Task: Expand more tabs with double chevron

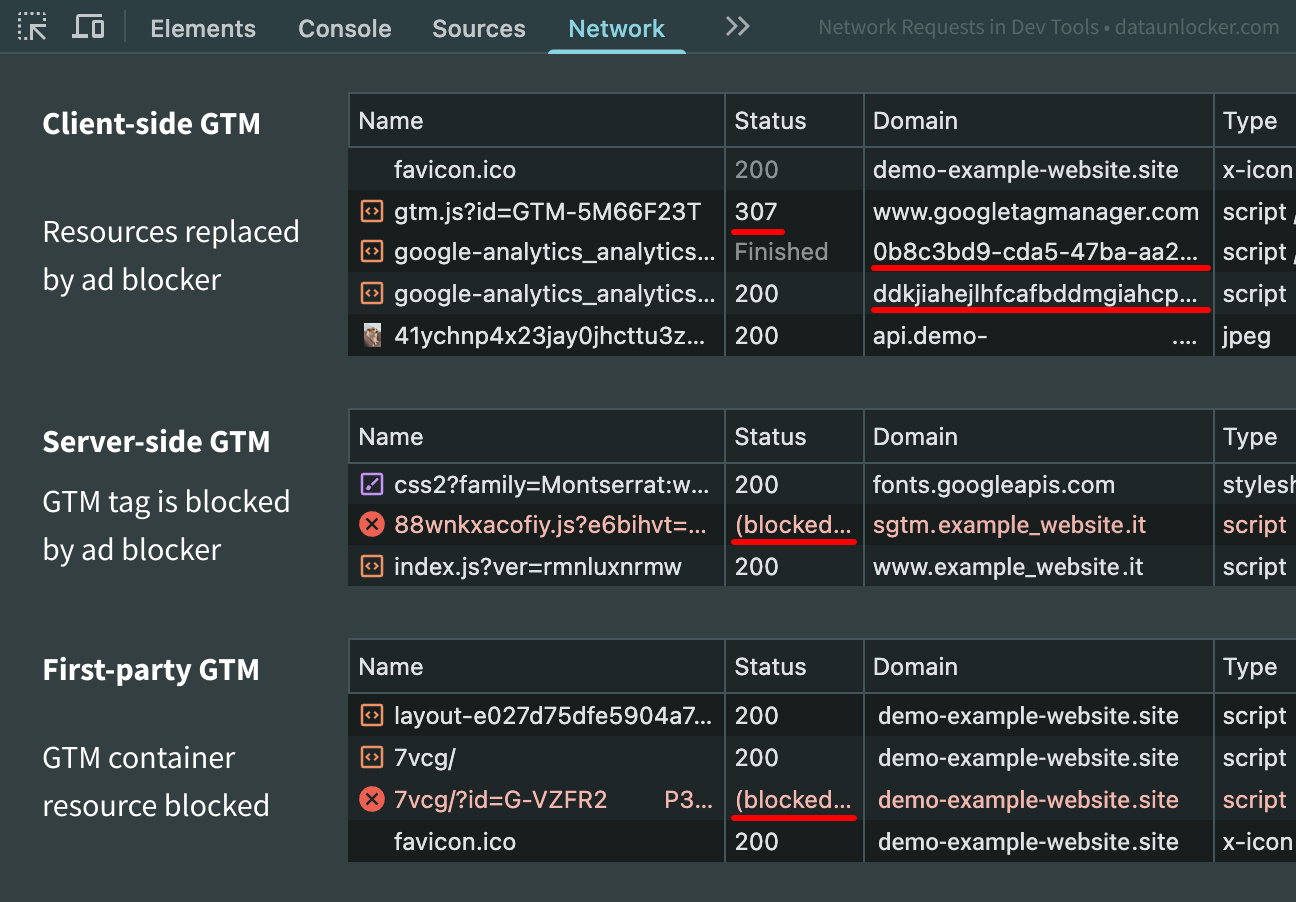Action: (x=737, y=27)
